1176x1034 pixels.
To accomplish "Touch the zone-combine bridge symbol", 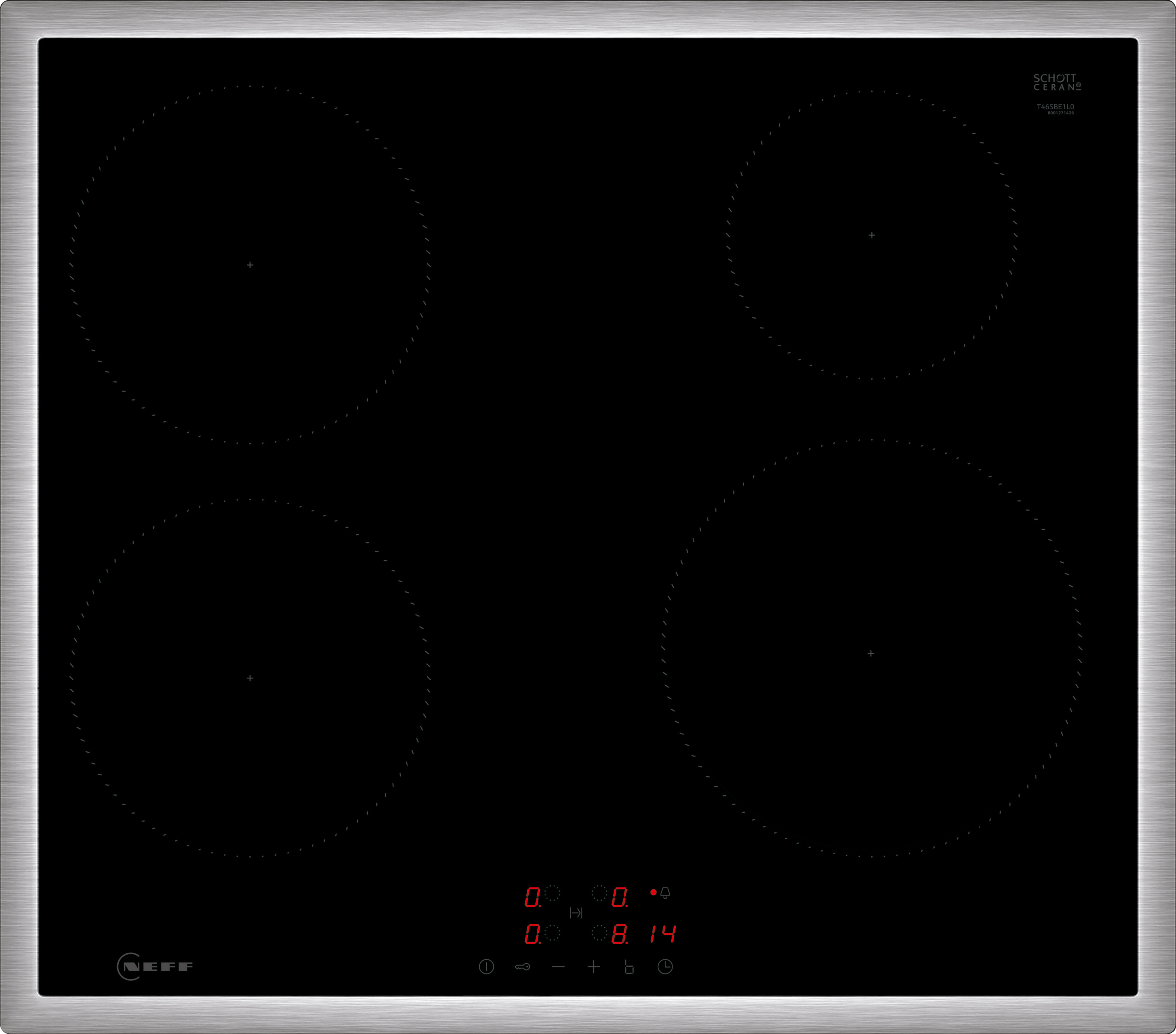I will [576, 913].
